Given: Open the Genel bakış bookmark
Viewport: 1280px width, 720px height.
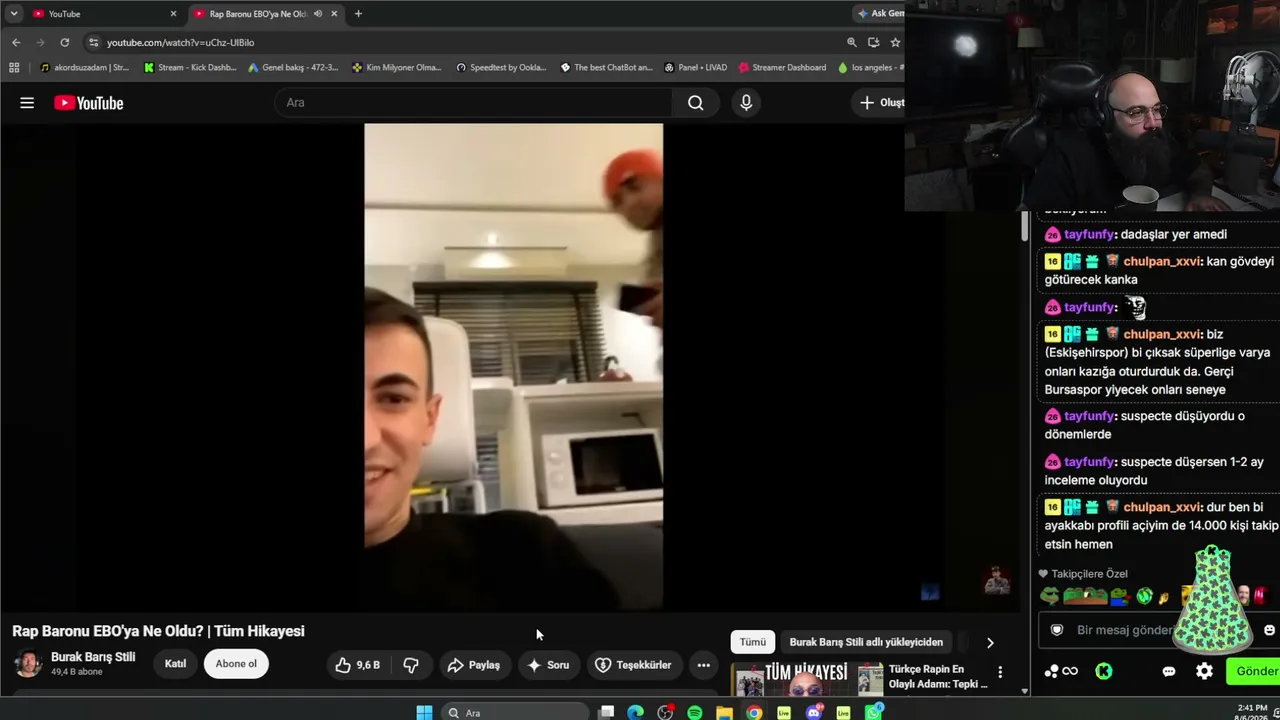Looking at the screenshot, I should coord(293,68).
